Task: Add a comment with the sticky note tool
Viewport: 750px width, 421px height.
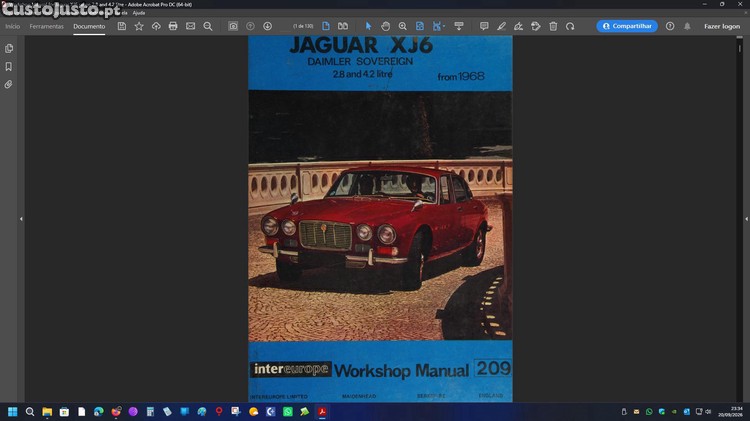Action: [x=484, y=26]
